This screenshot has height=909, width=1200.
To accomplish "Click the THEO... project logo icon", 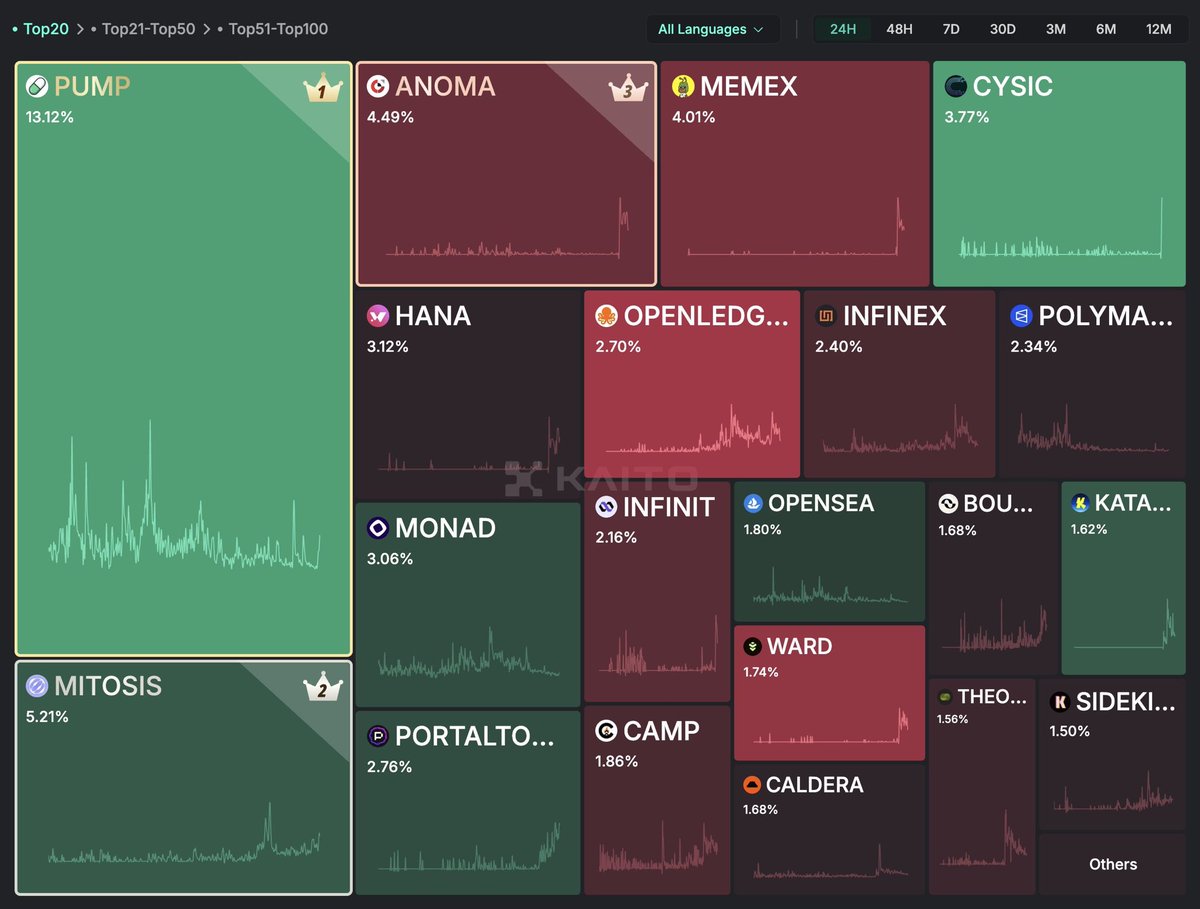I will pyautogui.click(x=944, y=697).
